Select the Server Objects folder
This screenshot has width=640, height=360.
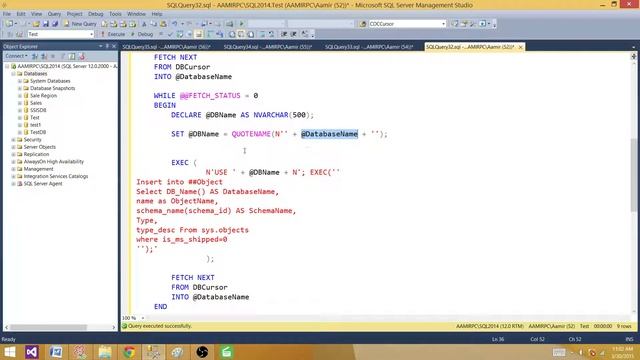(x=40, y=147)
